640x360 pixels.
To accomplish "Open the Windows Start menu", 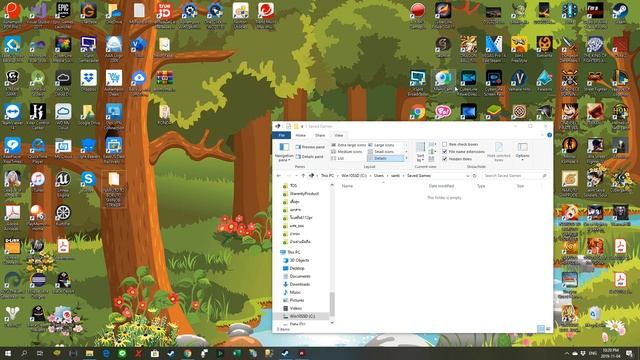I will click(8, 353).
